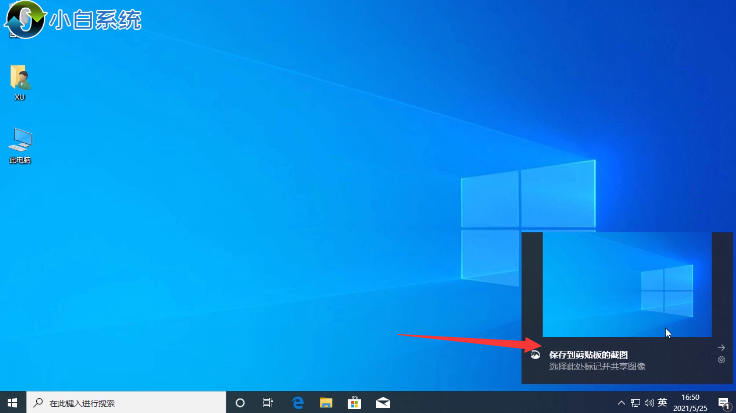
Task: Open the clock showing 16:50
Action: point(692,402)
